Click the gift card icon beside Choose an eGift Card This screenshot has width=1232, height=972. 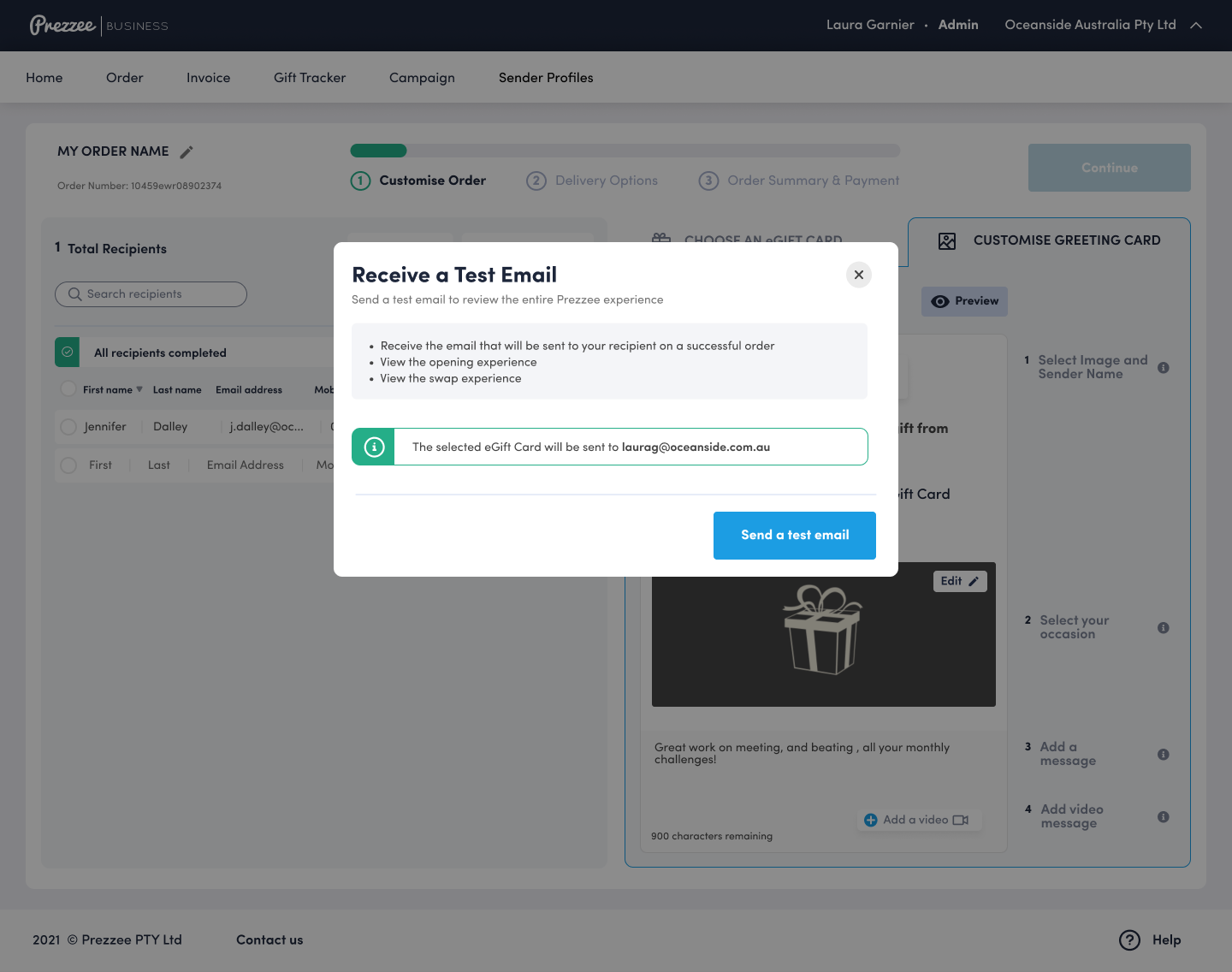pyautogui.click(x=661, y=238)
